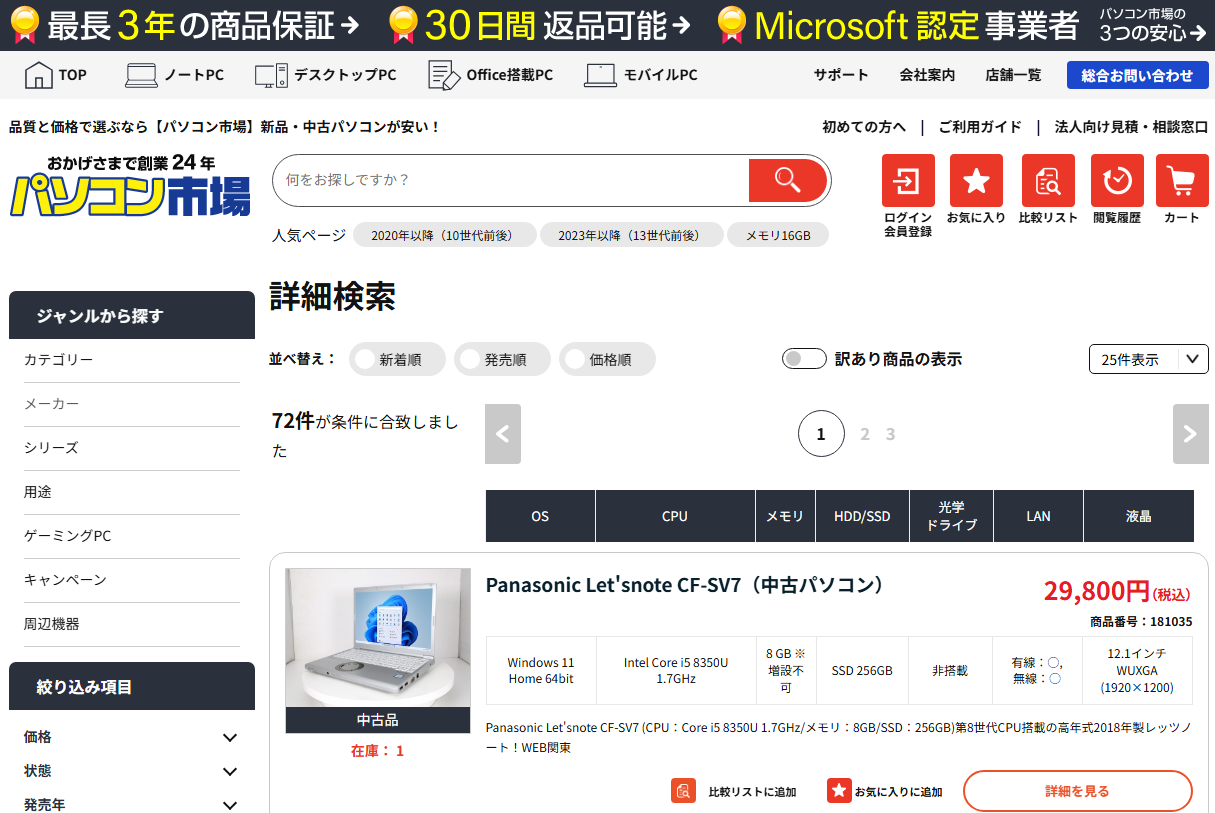Image resolution: width=1215 pixels, height=813 pixels.
Task: Click 72件 results count text
Action: tap(292, 421)
